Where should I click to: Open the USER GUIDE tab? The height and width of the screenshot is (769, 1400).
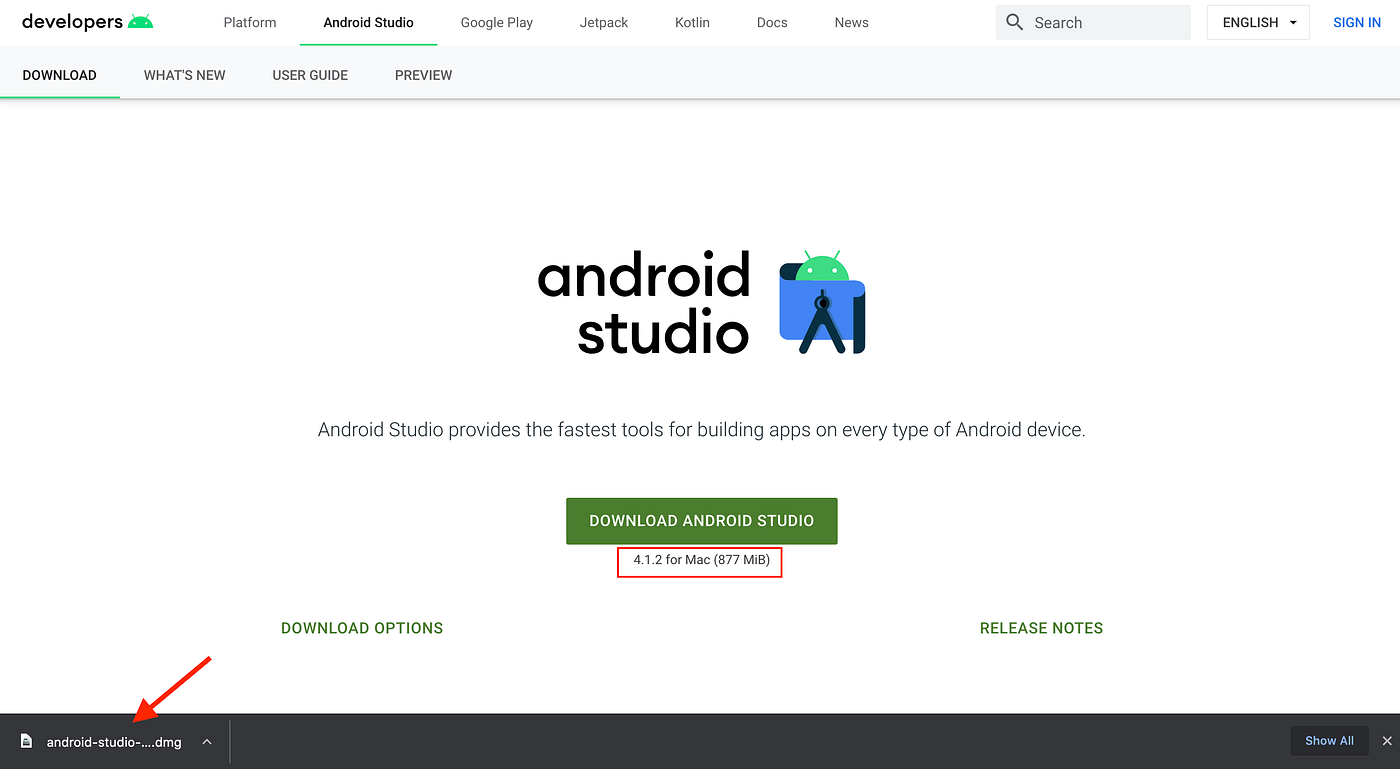(x=310, y=75)
